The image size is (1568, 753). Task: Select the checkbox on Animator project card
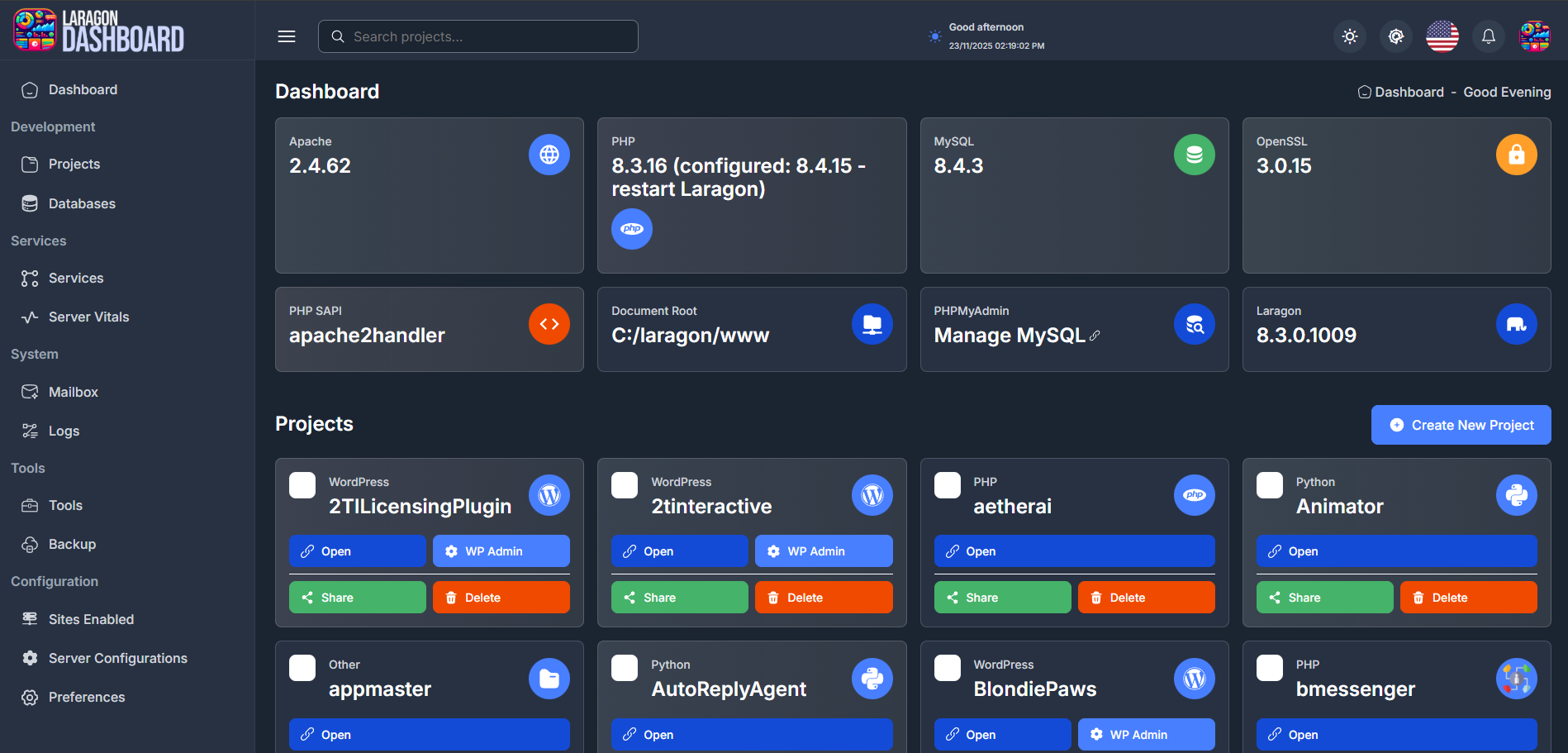coord(1270,485)
